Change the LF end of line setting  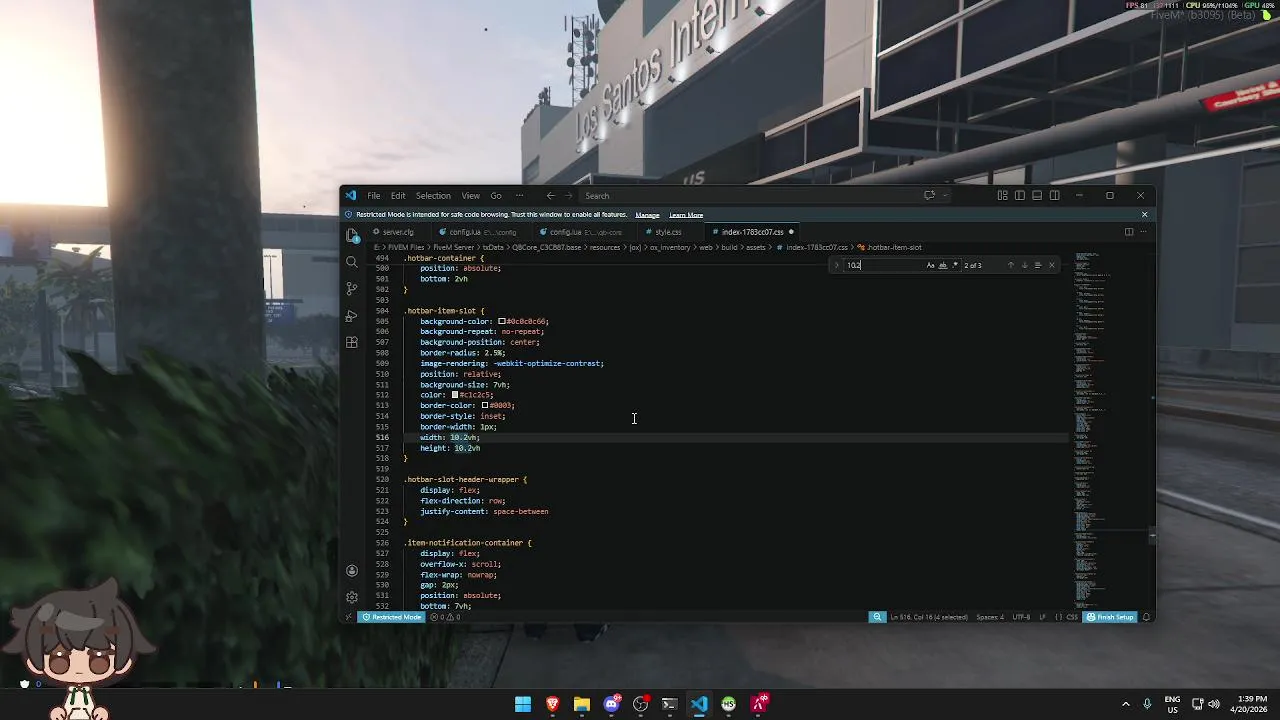(1042, 617)
